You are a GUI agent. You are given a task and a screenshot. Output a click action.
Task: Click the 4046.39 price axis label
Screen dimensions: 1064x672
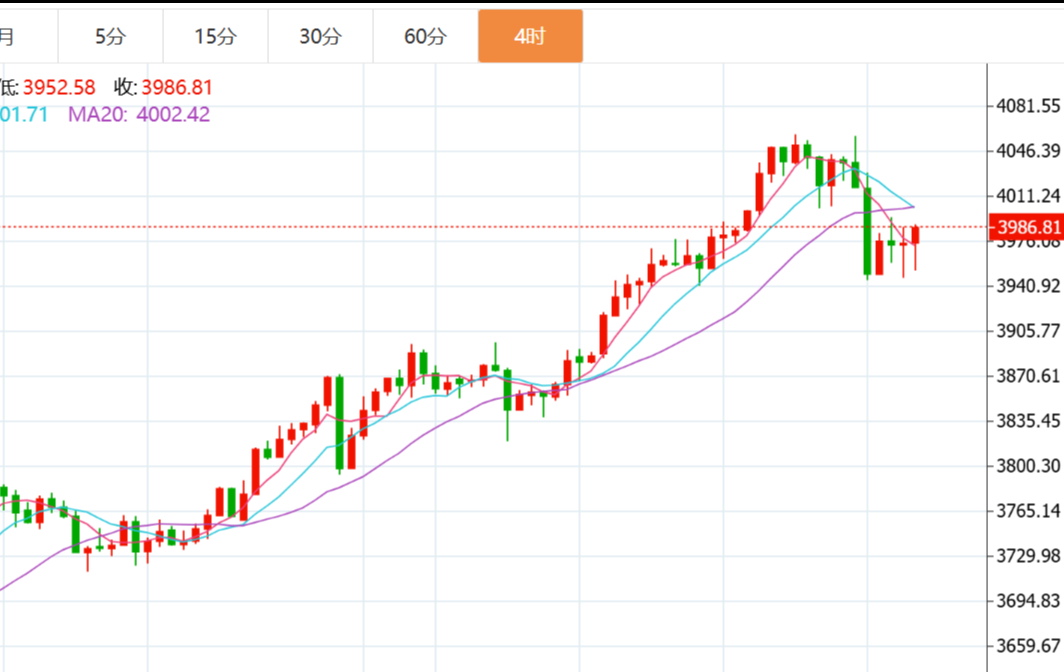click(1027, 150)
